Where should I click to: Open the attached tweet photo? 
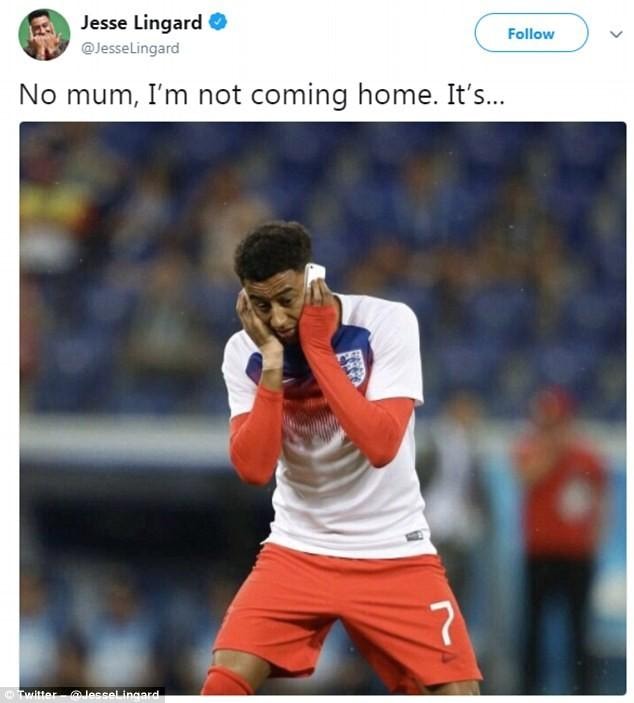coord(322,408)
